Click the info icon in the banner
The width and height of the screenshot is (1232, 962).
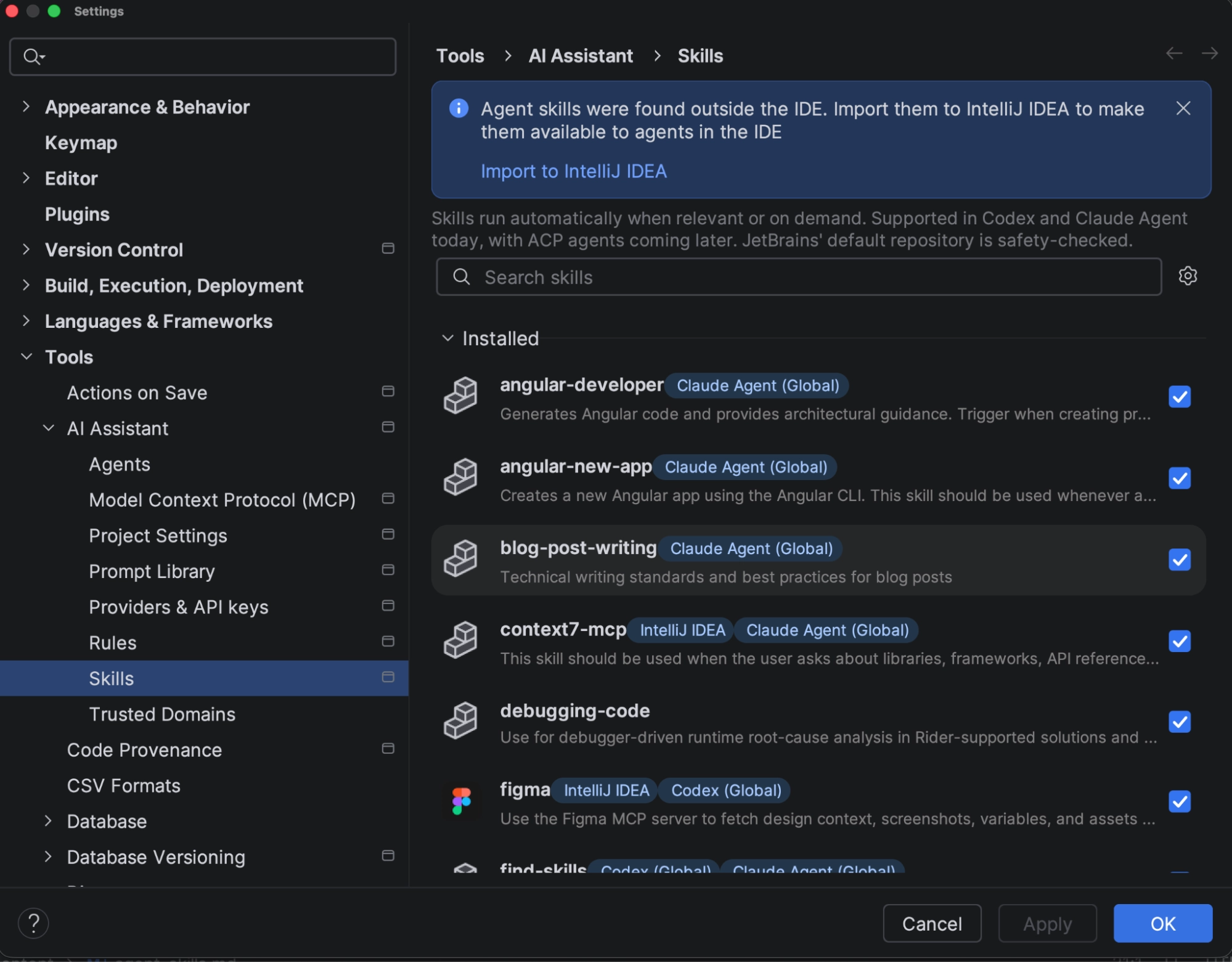point(459,108)
